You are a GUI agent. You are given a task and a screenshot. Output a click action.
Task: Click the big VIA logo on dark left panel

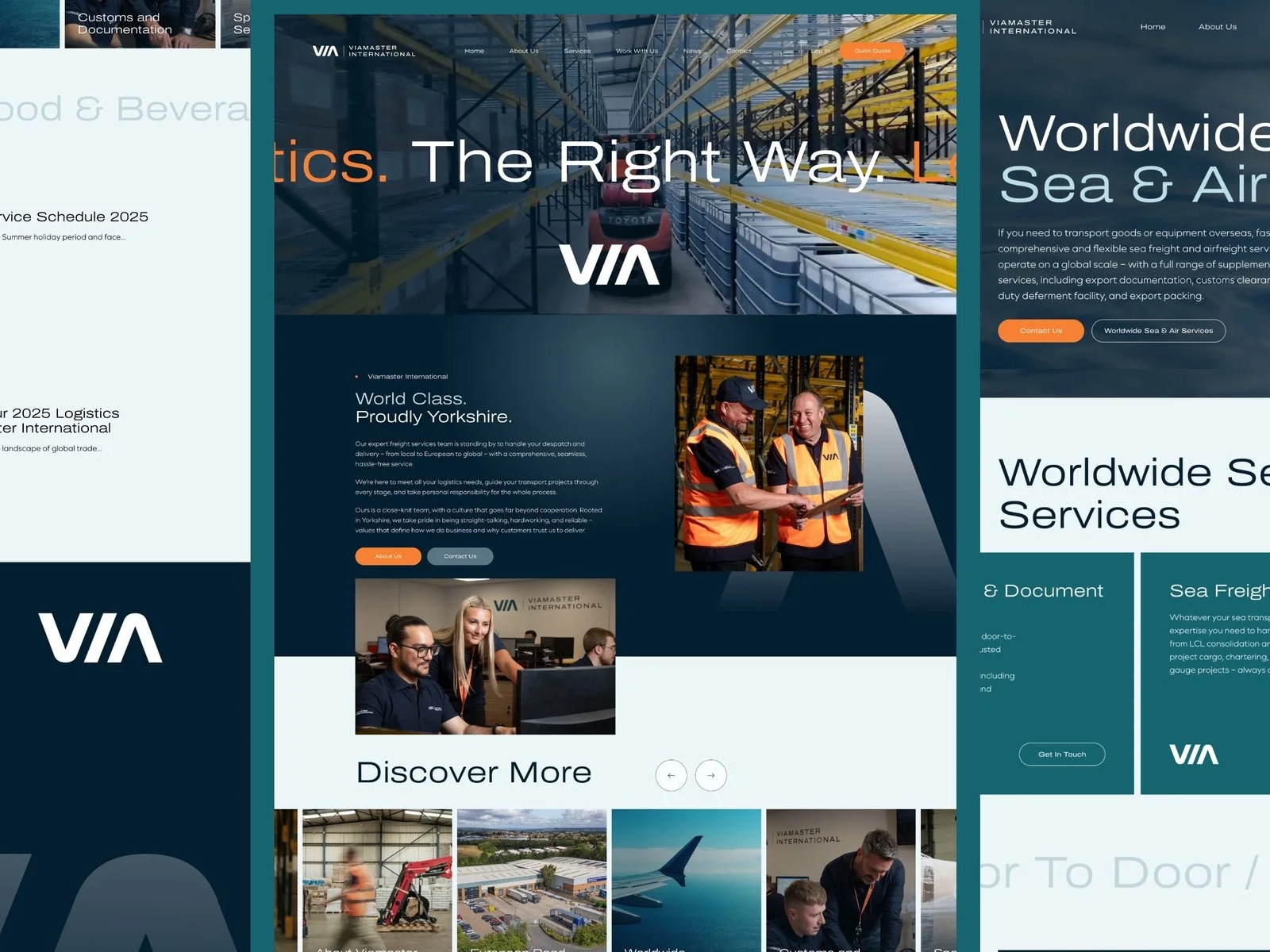101,638
